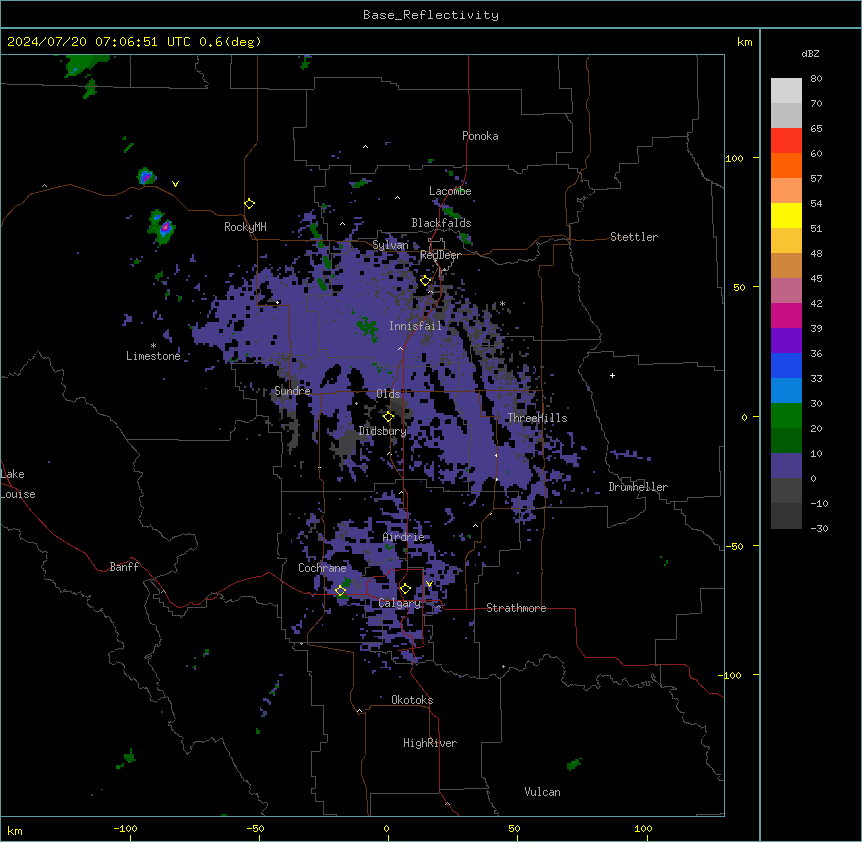Screen dimensions: 862x842
Task: Select the Drumheller label
Action: coord(638,487)
